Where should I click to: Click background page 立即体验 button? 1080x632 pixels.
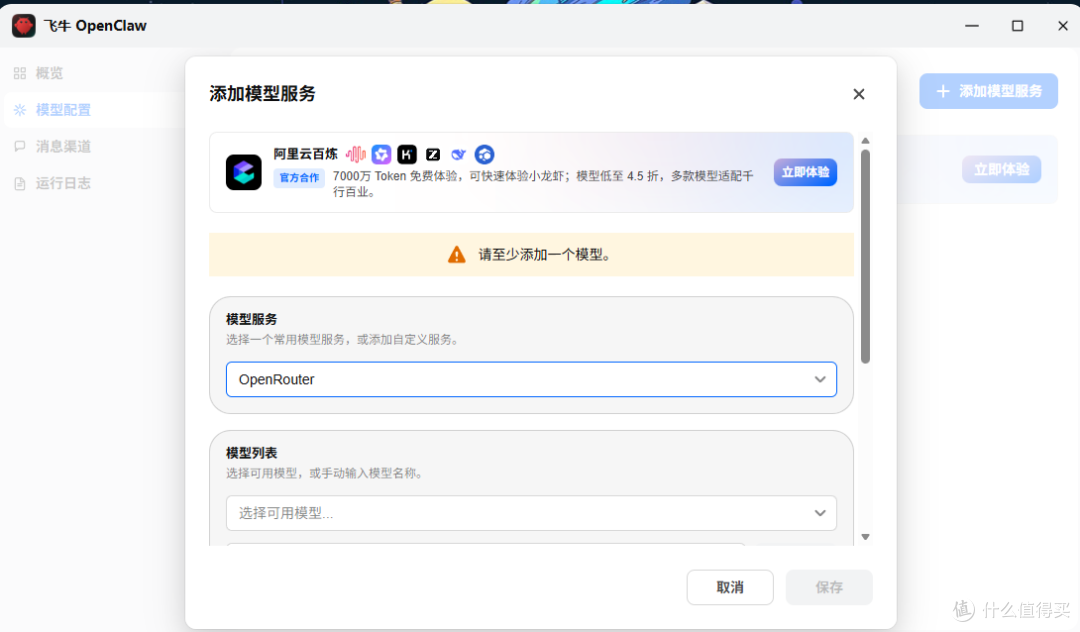[1001, 169]
